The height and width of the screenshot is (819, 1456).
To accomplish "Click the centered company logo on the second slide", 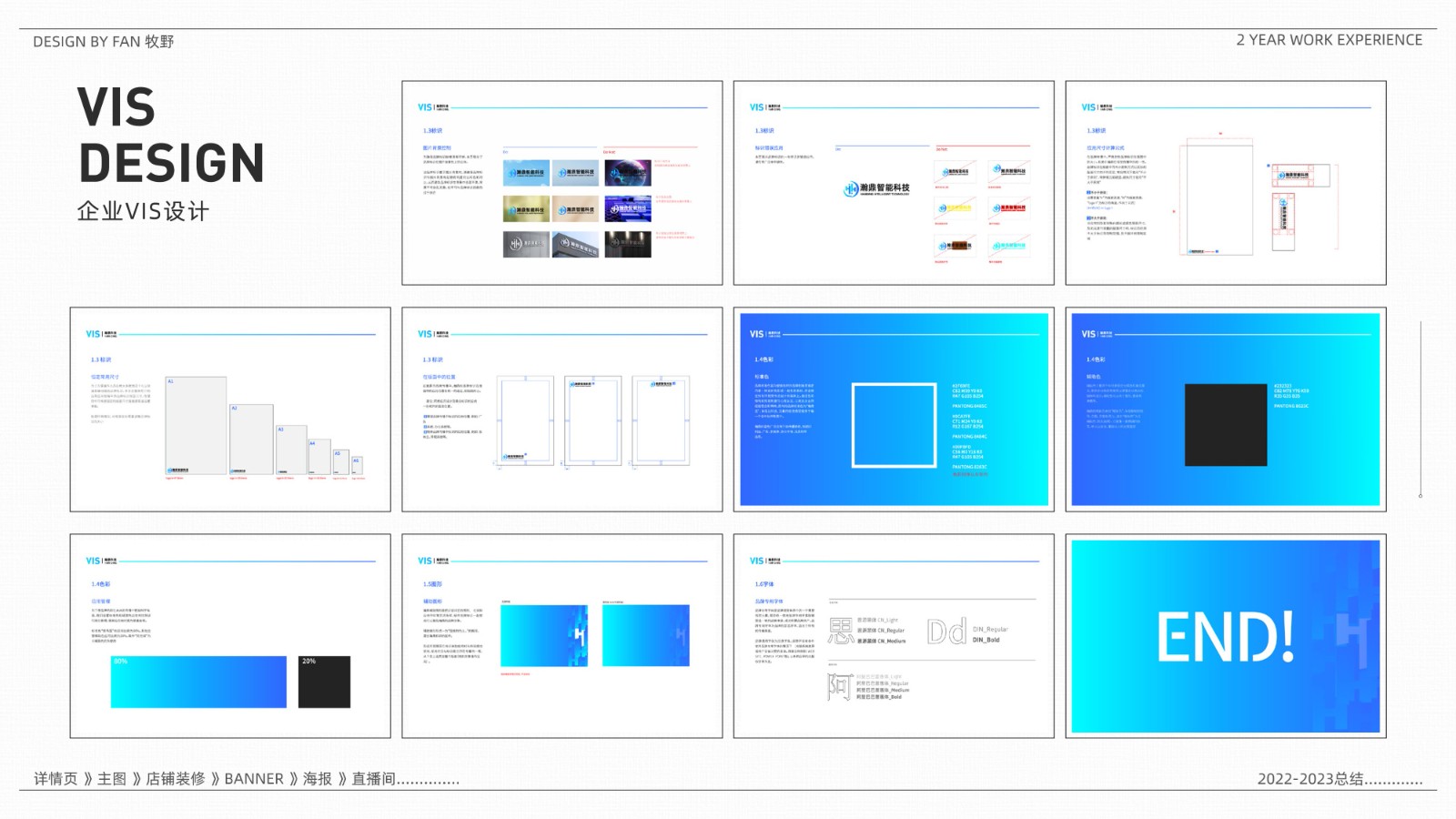I will click(875, 188).
